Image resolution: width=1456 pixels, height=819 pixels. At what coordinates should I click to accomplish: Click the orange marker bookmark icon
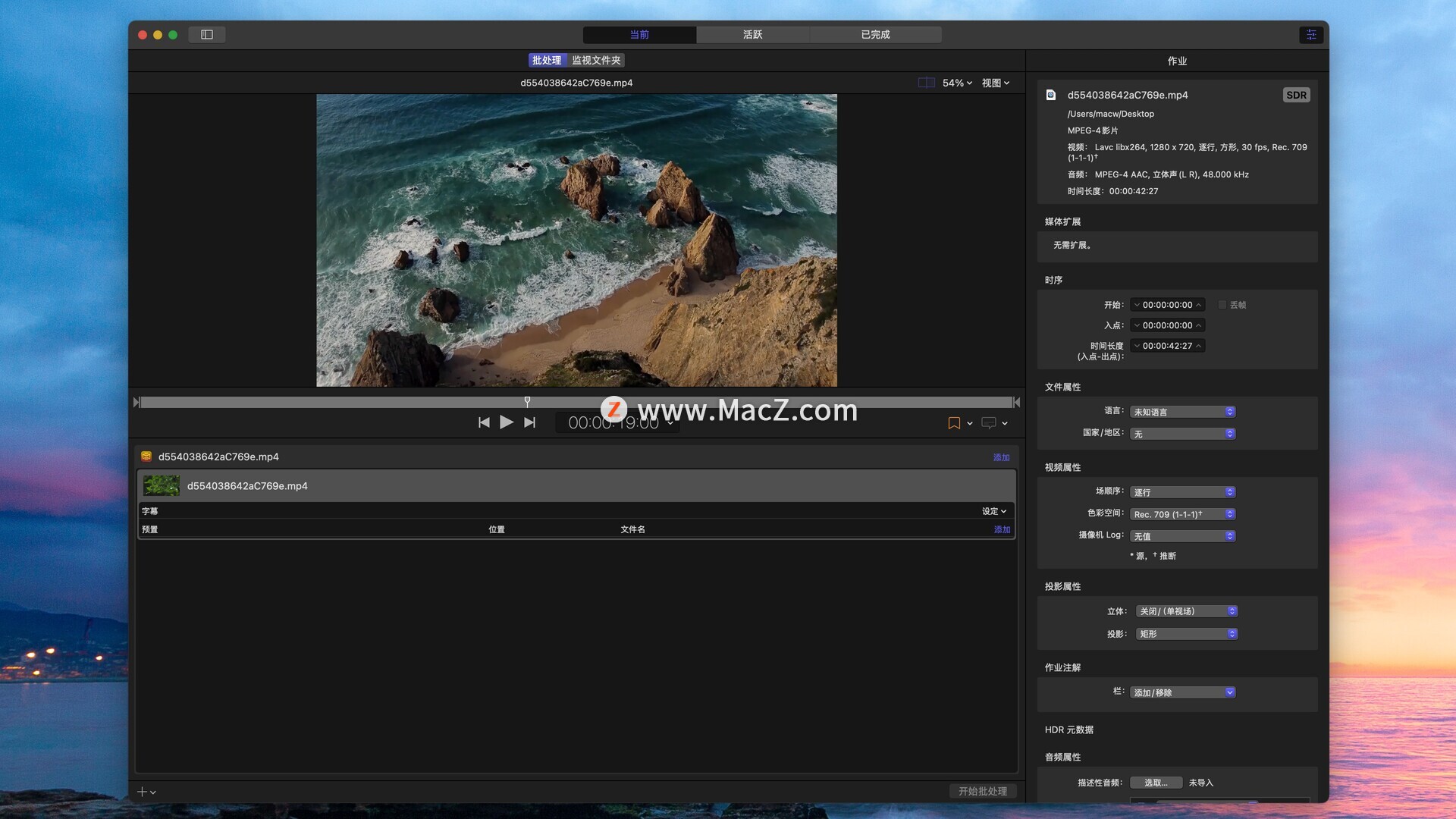coord(954,423)
